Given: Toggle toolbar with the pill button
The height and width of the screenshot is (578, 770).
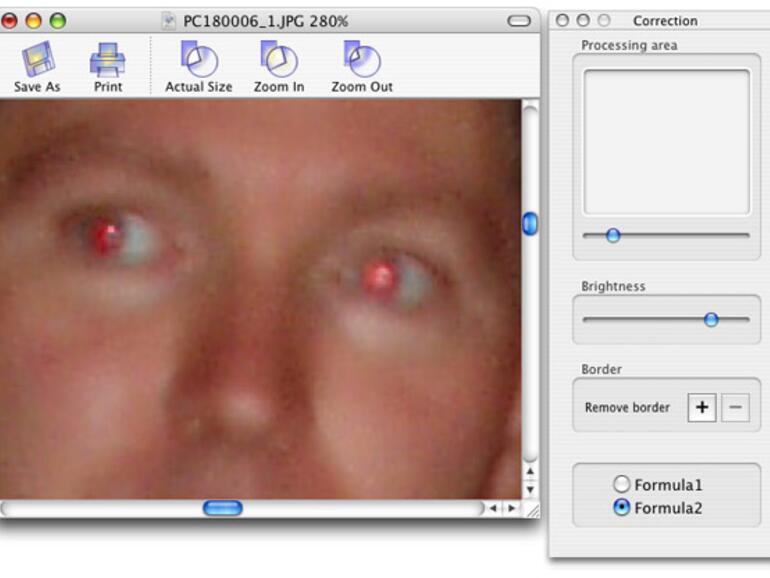Looking at the screenshot, I should point(519,21).
